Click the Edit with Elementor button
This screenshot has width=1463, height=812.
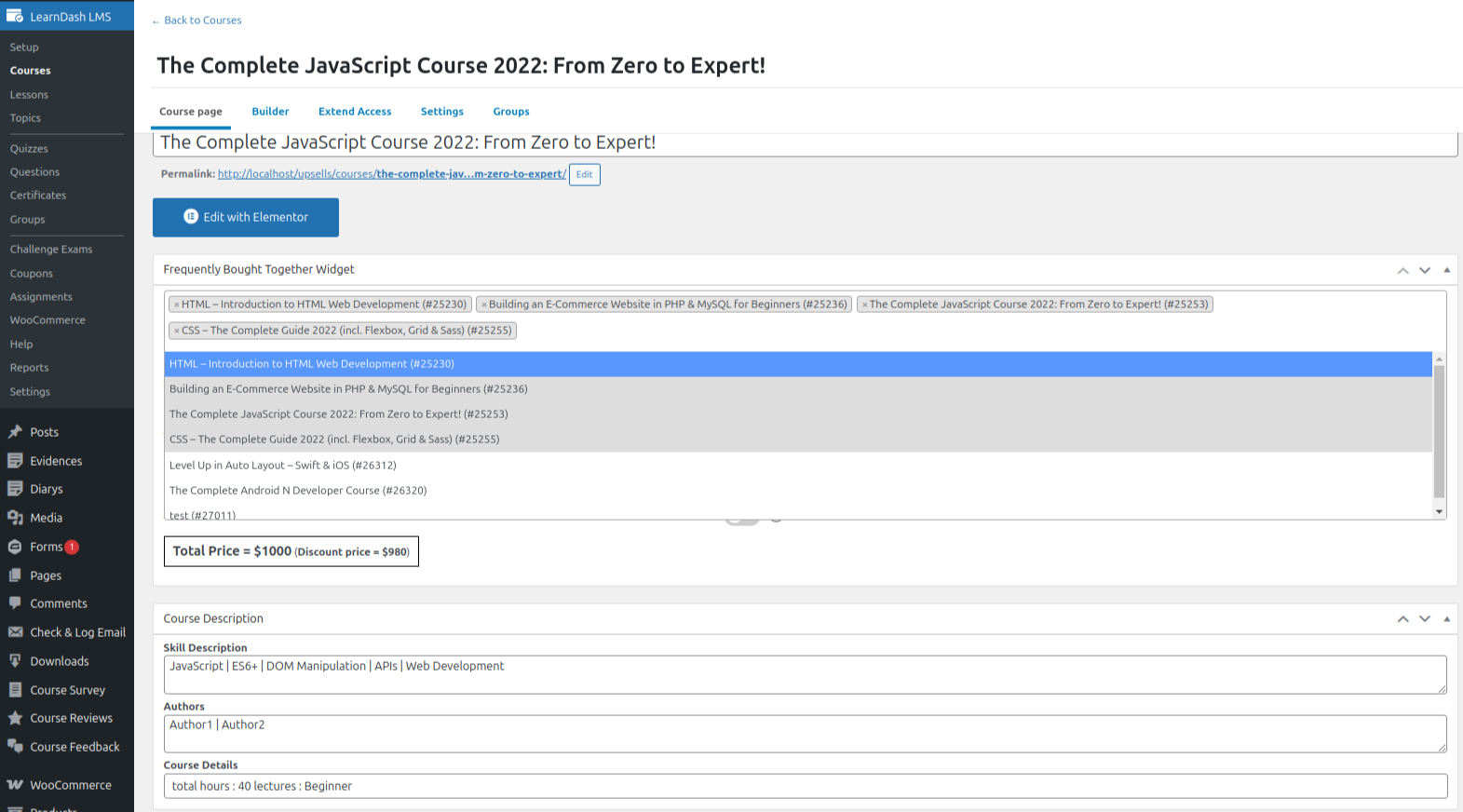[x=246, y=217]
